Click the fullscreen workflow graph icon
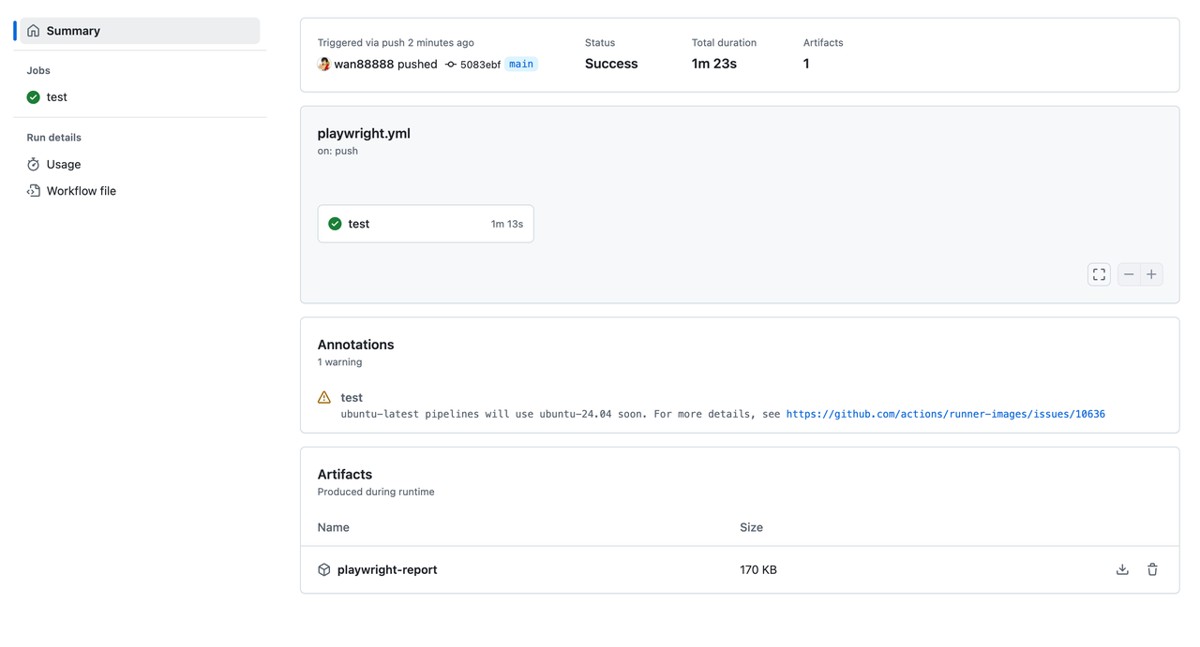 1099,274
